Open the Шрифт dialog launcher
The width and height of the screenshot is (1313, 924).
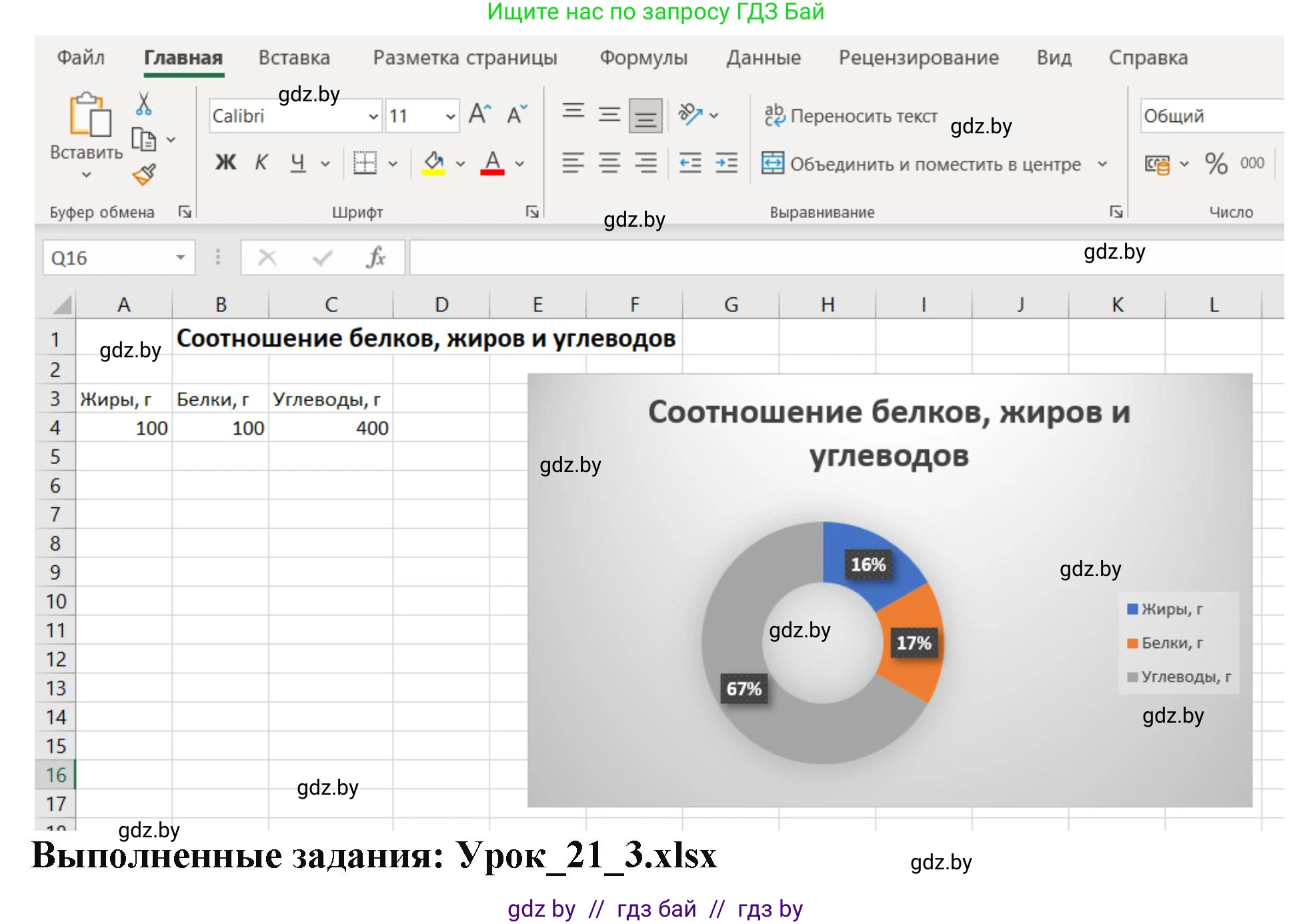(531, 211)
